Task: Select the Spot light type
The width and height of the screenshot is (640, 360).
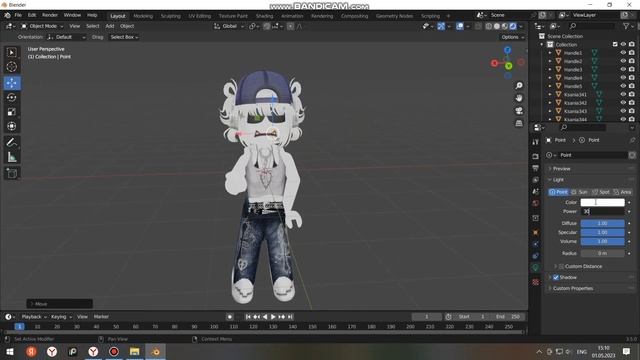Action: point(601,192)
